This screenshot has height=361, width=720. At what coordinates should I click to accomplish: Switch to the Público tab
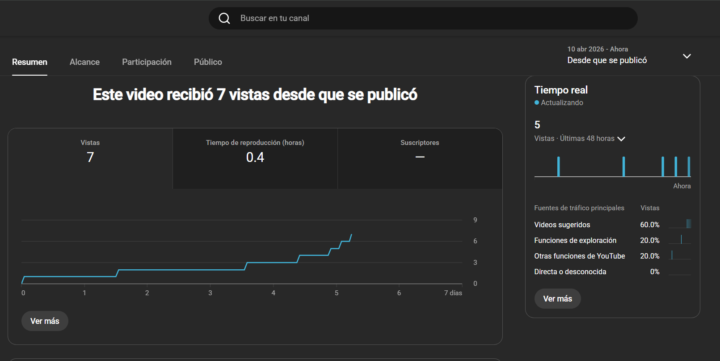click(208, 62)
